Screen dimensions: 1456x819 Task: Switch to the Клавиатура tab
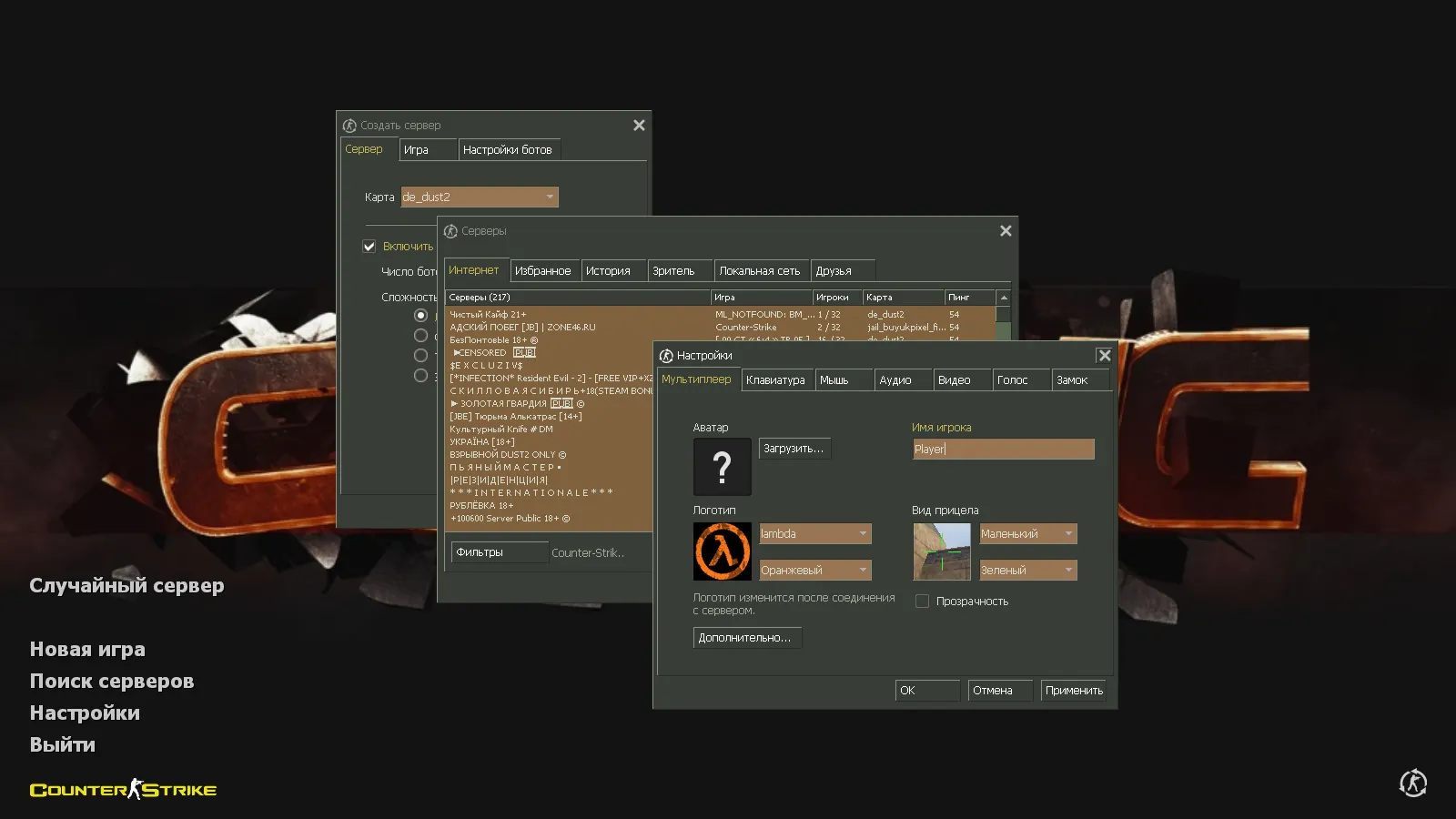click(x=775, y=380)
